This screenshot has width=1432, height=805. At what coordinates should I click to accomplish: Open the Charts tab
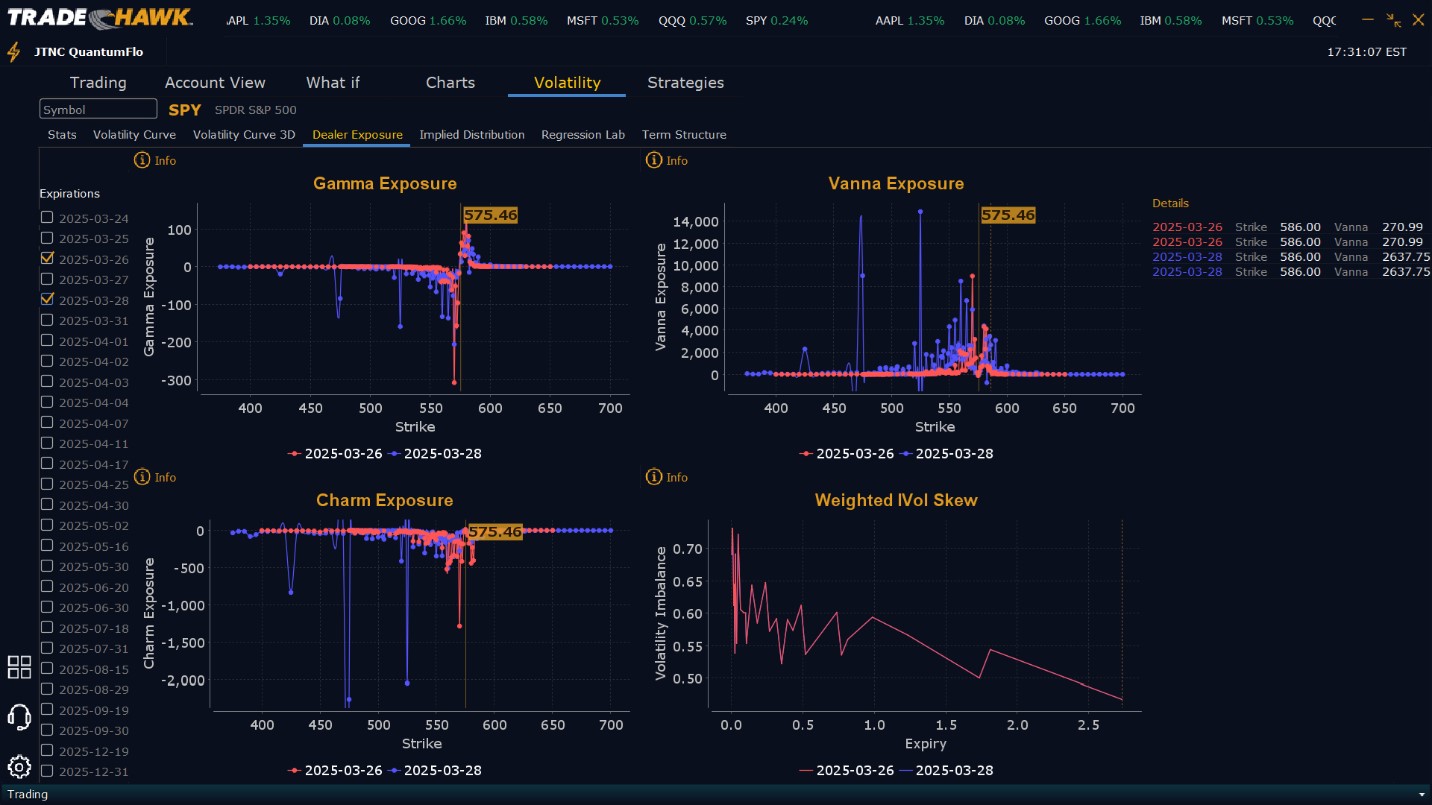tap(450, 83)
